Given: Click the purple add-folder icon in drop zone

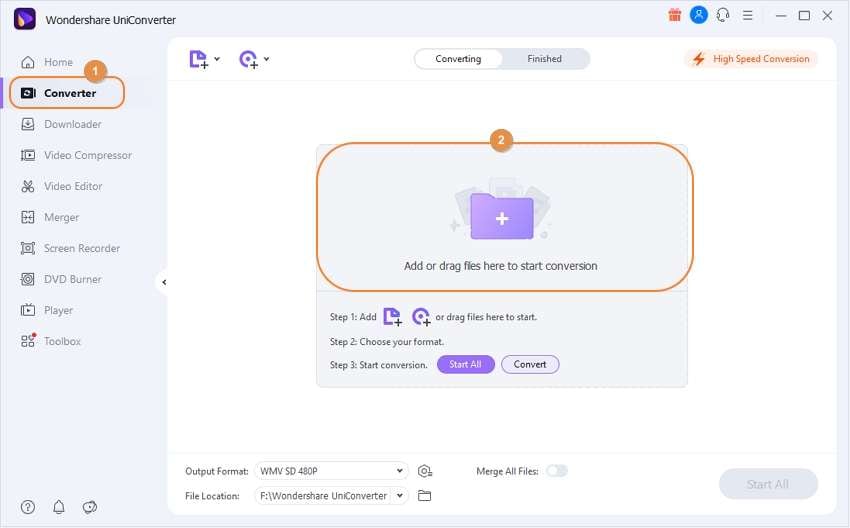Looking at the screenshot, I should click(502, 216).
